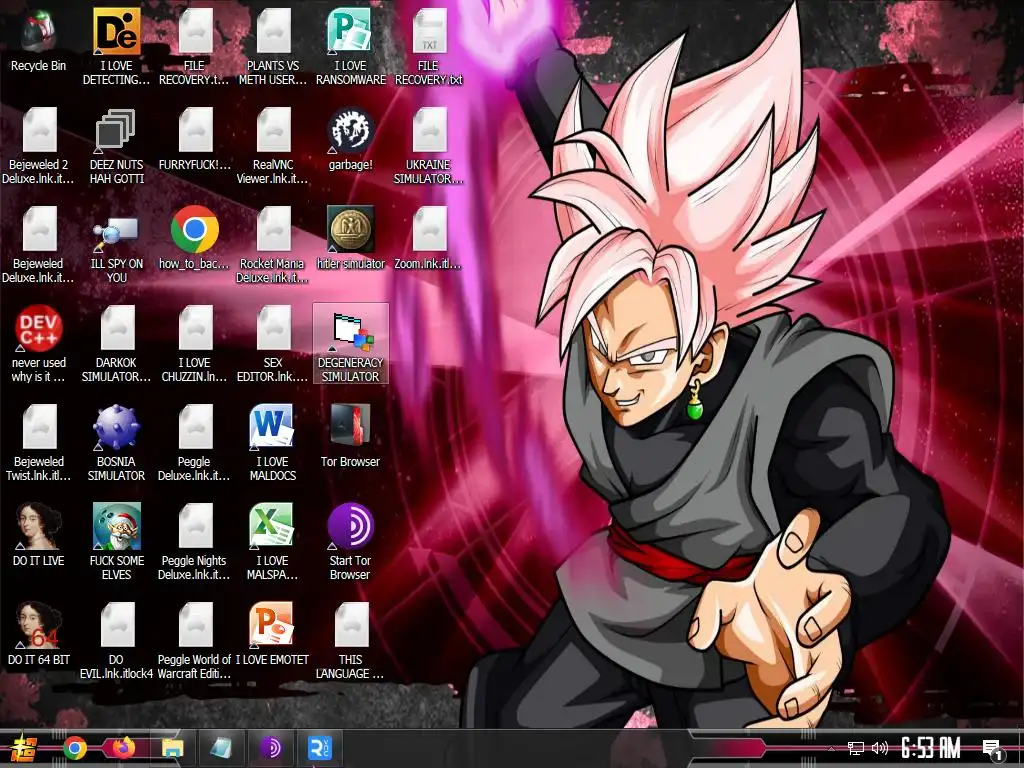
Task: Open RealVNC from the taskbar
Action: tap(320, 748)
